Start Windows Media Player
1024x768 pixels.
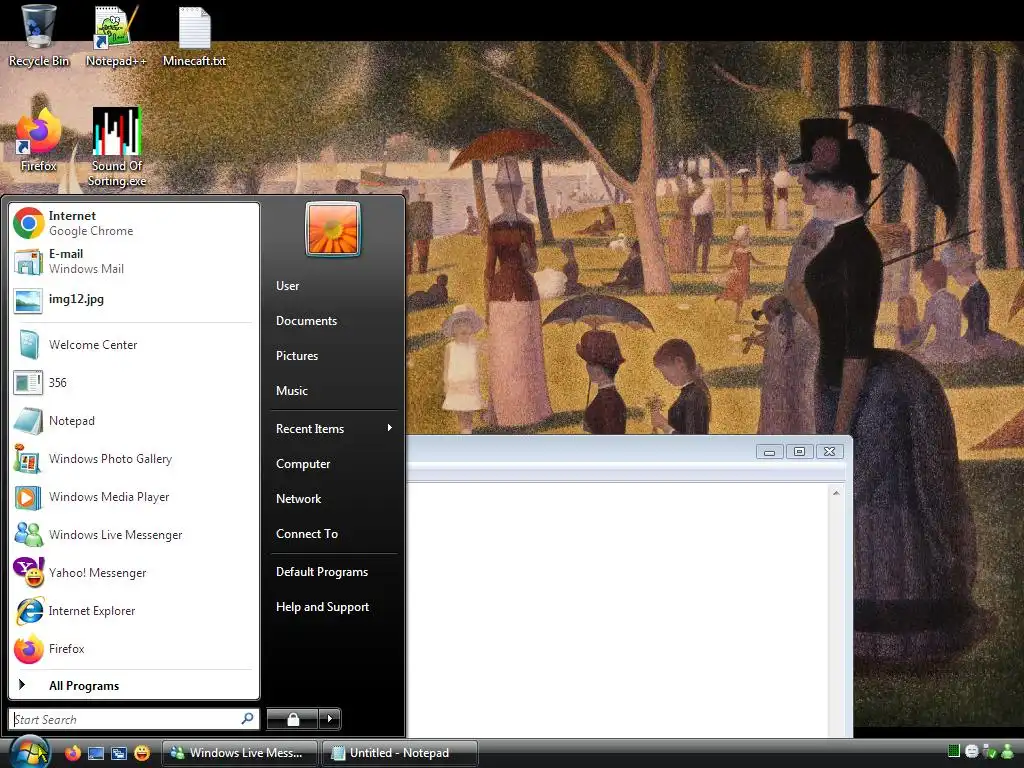pos(133,497)
